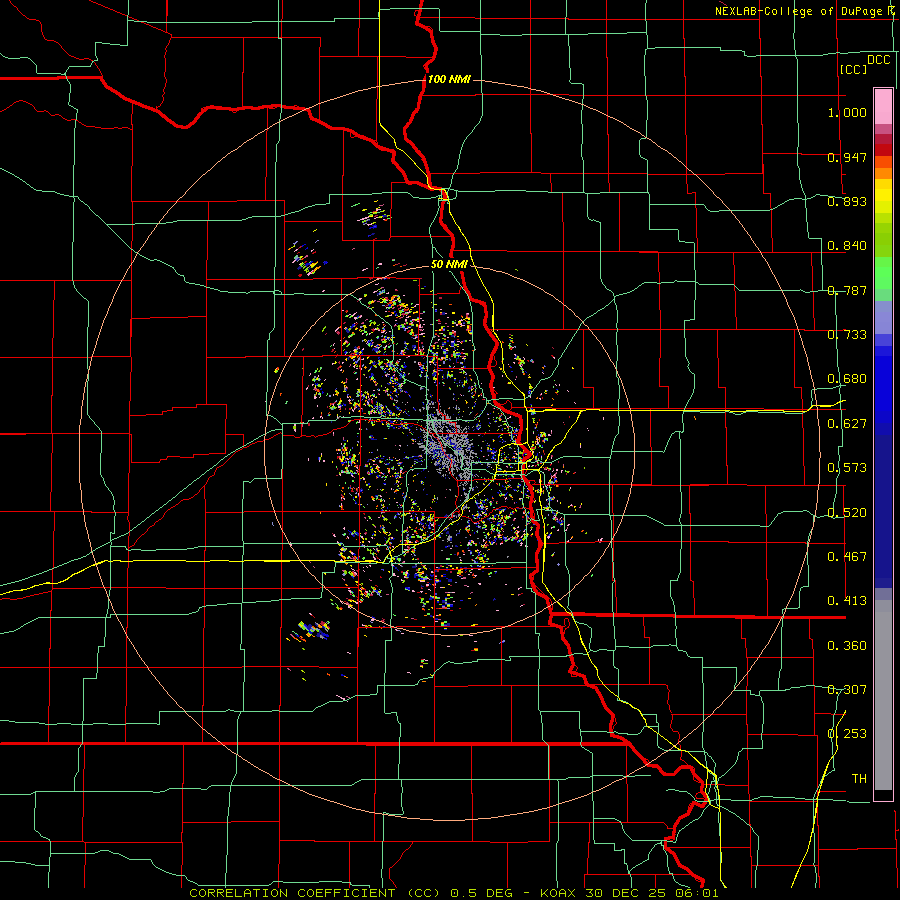Click the [CC] units label
Viewport: 900px width, 900px height.
854,69
